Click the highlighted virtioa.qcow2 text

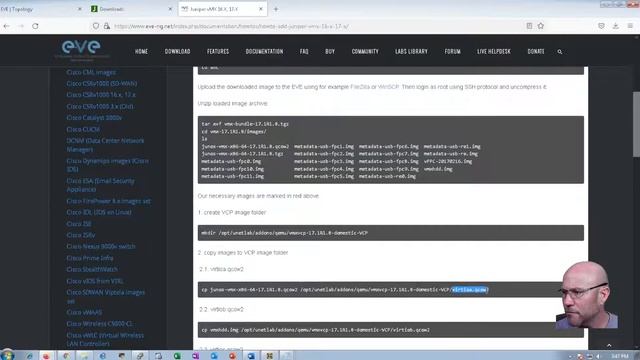469,290
